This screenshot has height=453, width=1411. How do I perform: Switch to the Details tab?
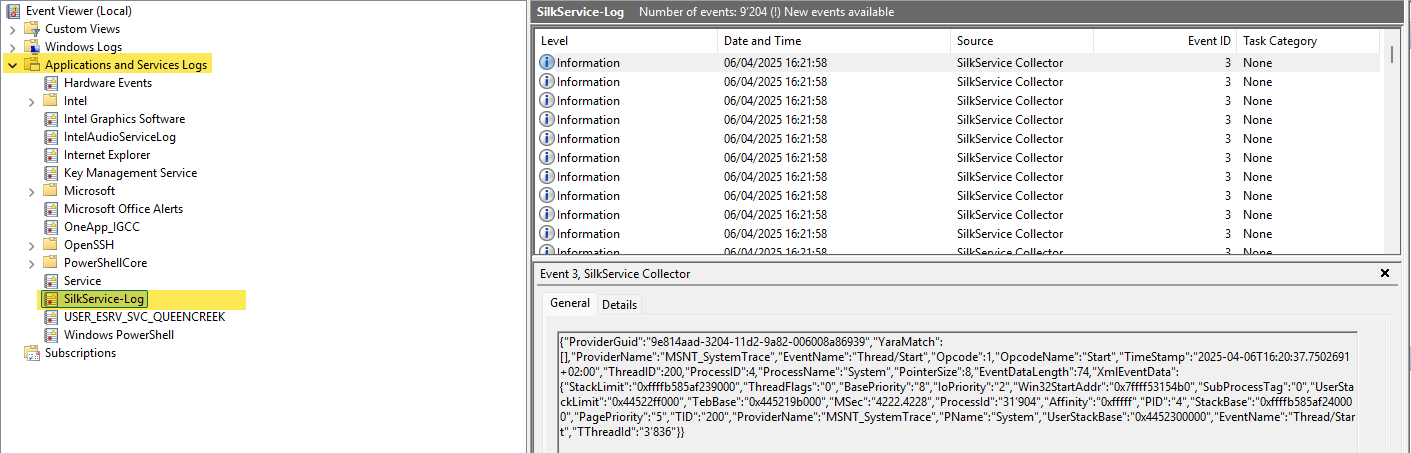619,305
